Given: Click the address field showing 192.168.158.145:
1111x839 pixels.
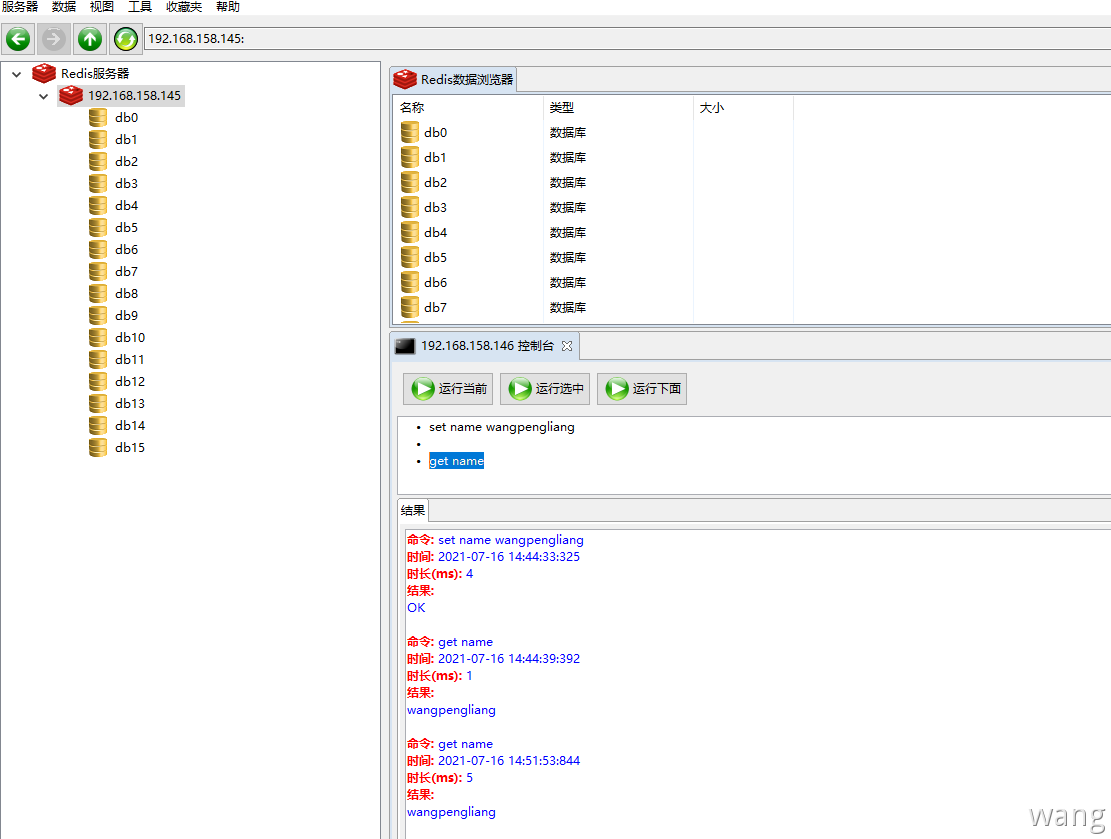Looking at the screenshot, I should [600, 39].
